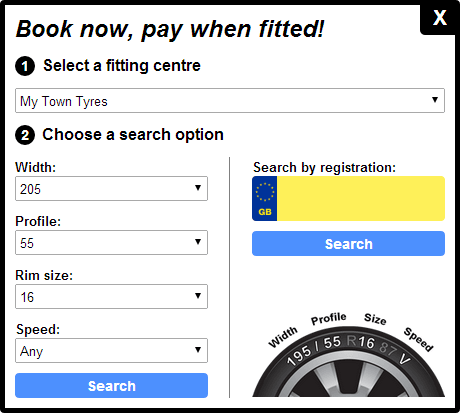Click the Size label on tyre diagram
Screen dimensions: 460x413
[375, 319]
